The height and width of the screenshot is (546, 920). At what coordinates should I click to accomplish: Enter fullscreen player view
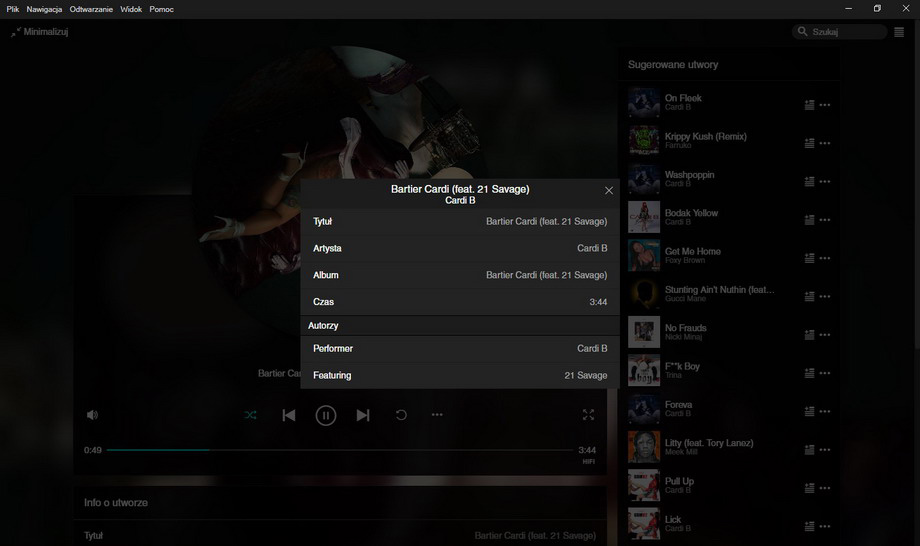[x=588, y=415]
